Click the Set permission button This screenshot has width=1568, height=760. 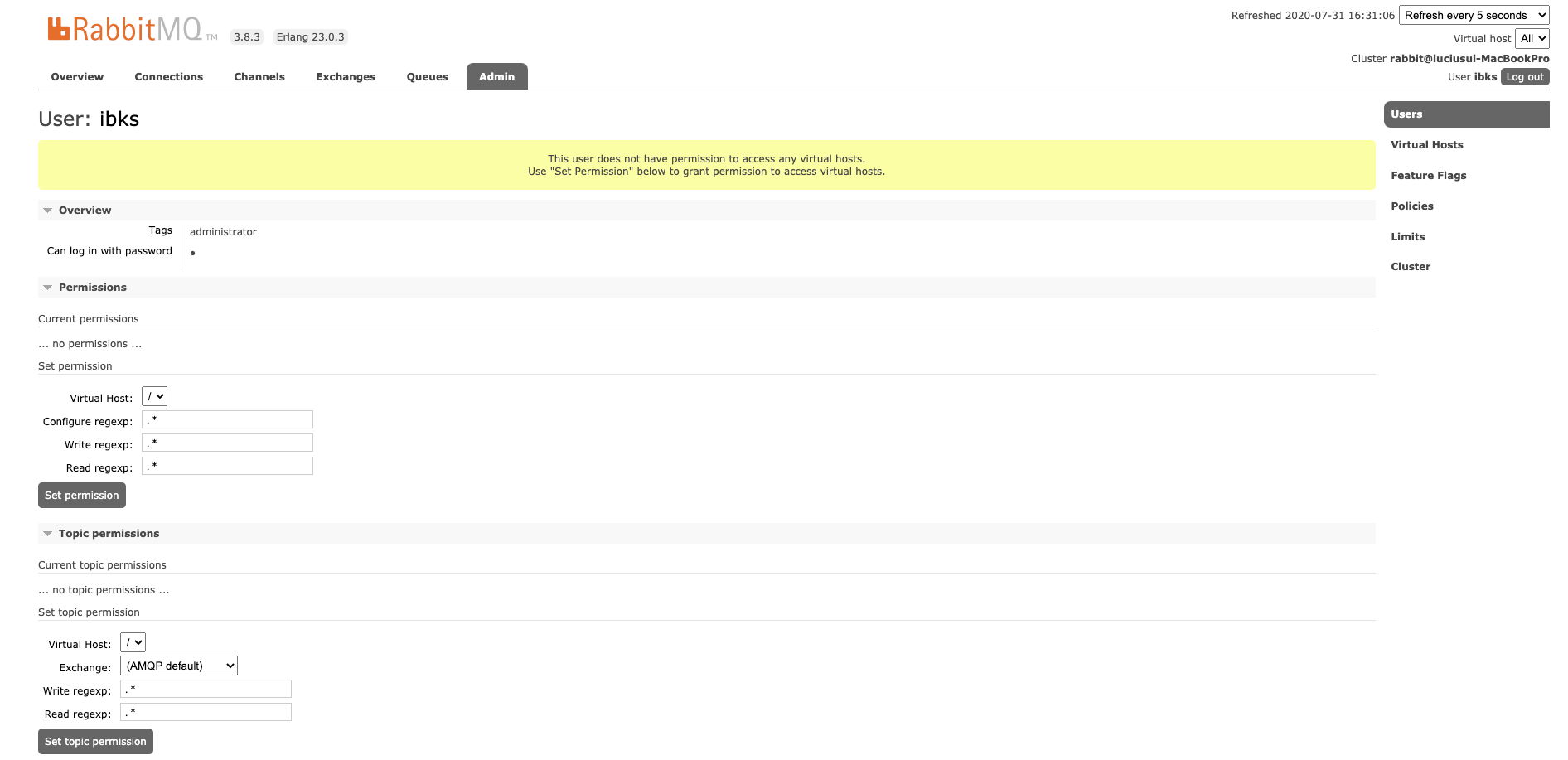(x=82, y=496)
